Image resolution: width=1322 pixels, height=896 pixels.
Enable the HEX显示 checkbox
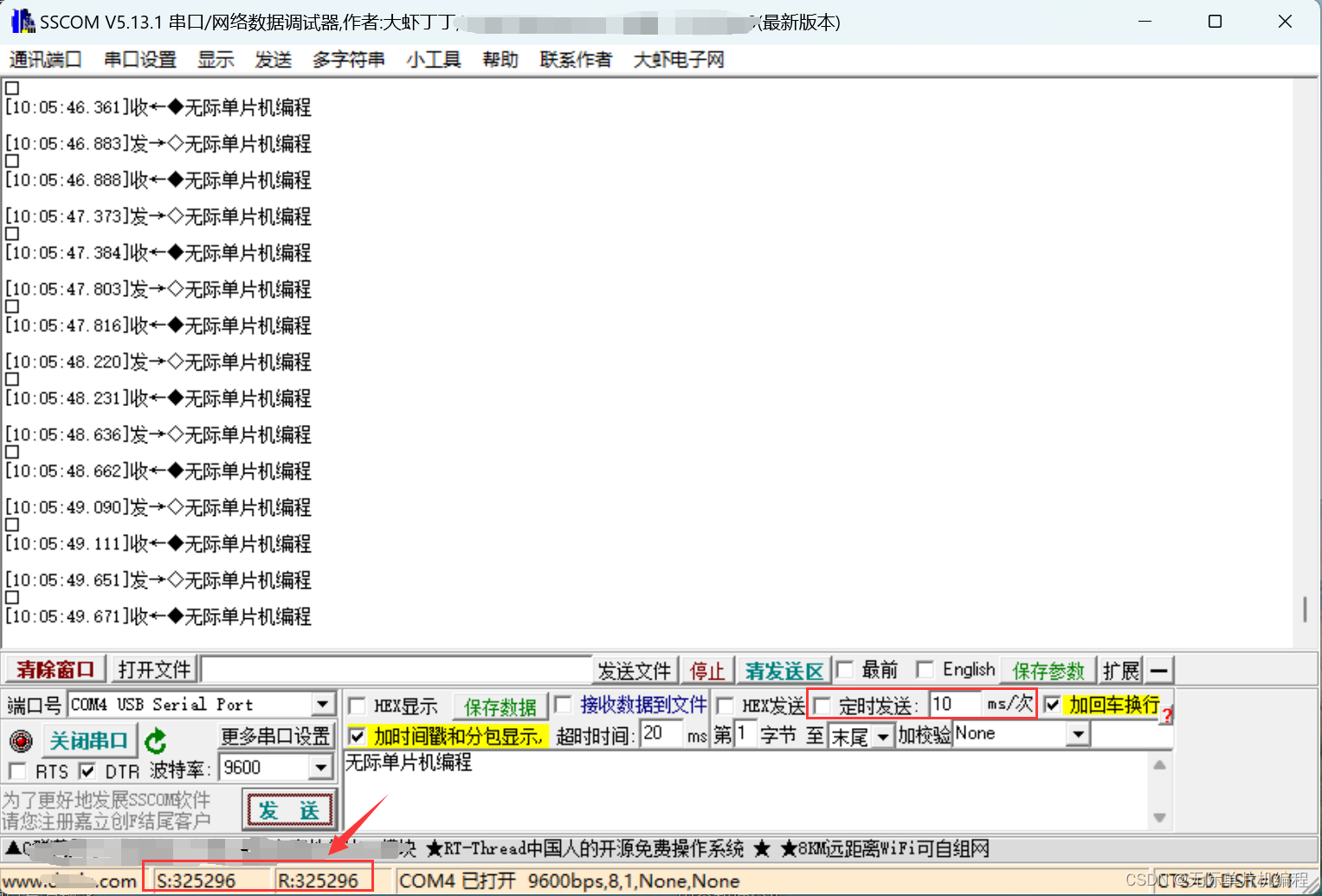(x=357, y=705)
